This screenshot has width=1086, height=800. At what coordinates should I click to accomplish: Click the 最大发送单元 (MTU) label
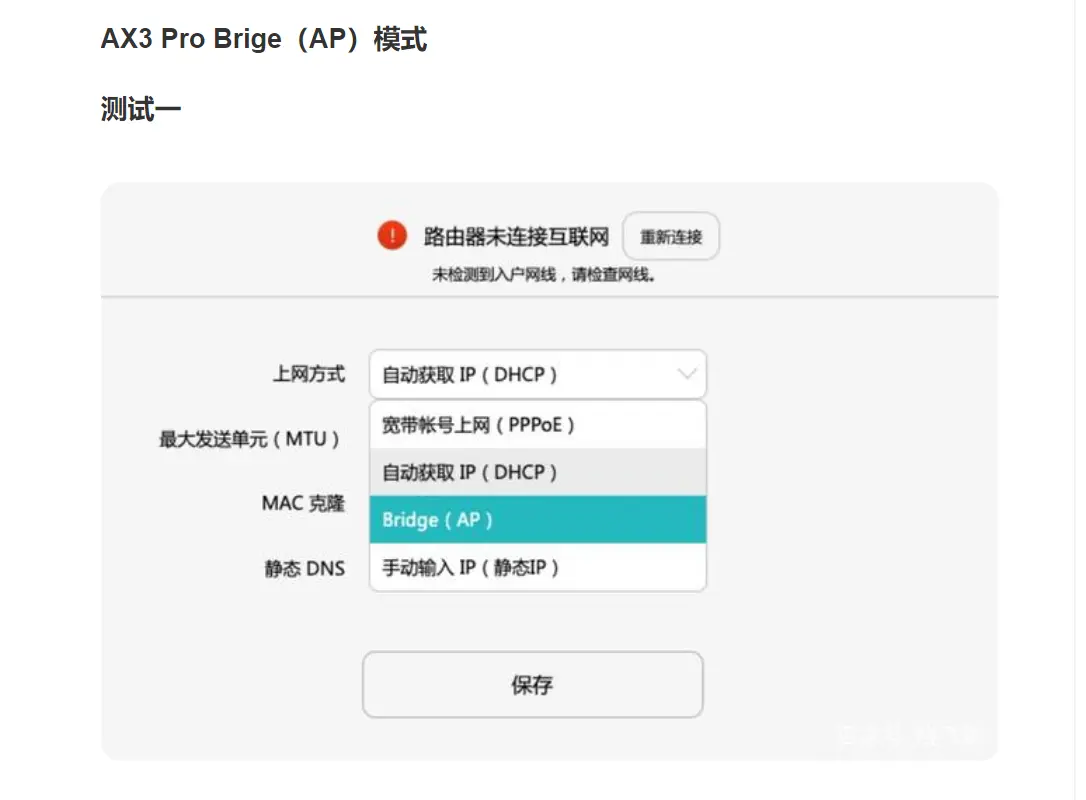(x=249, y=439)
